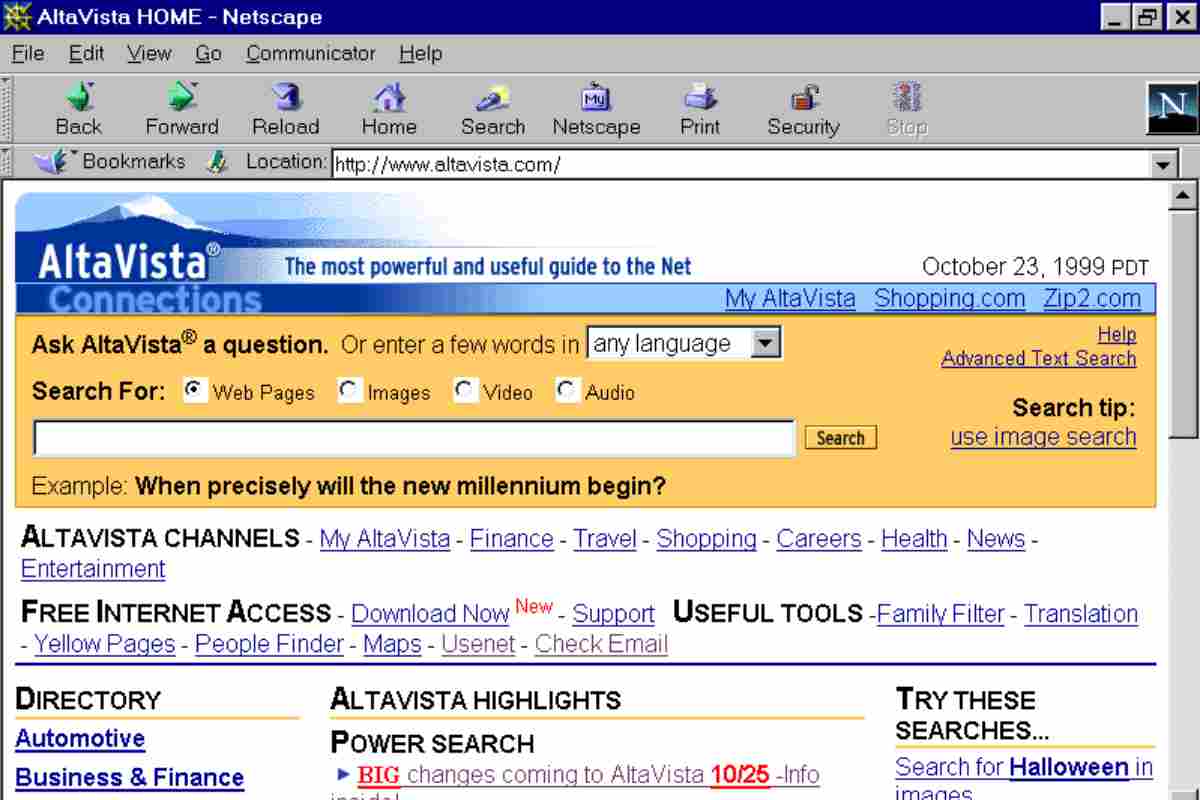1200x800 pixels.
Task: Open the Shopping channel link
Action: [x=706, y=538]
